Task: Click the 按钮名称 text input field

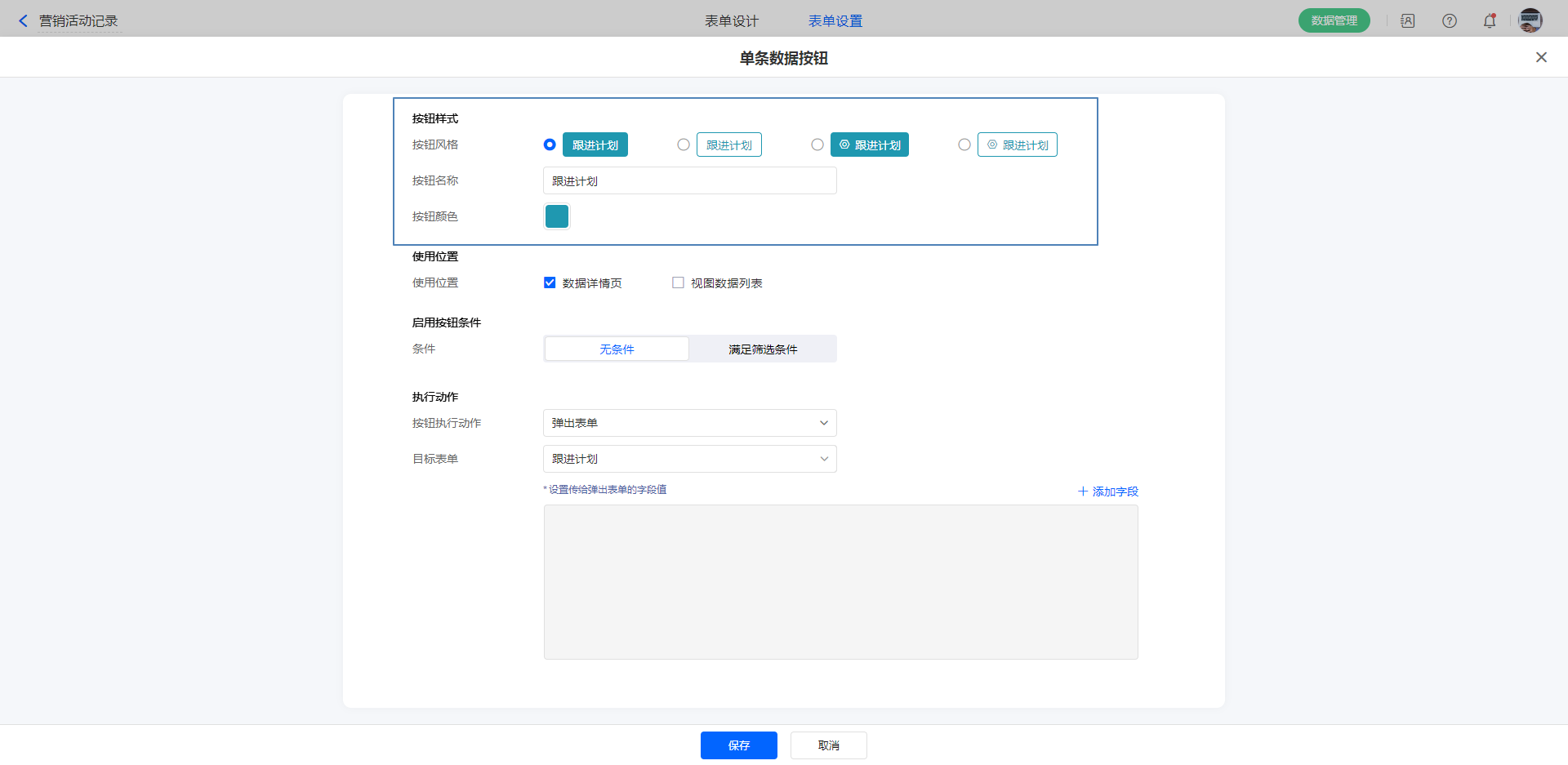Action: 689,180
